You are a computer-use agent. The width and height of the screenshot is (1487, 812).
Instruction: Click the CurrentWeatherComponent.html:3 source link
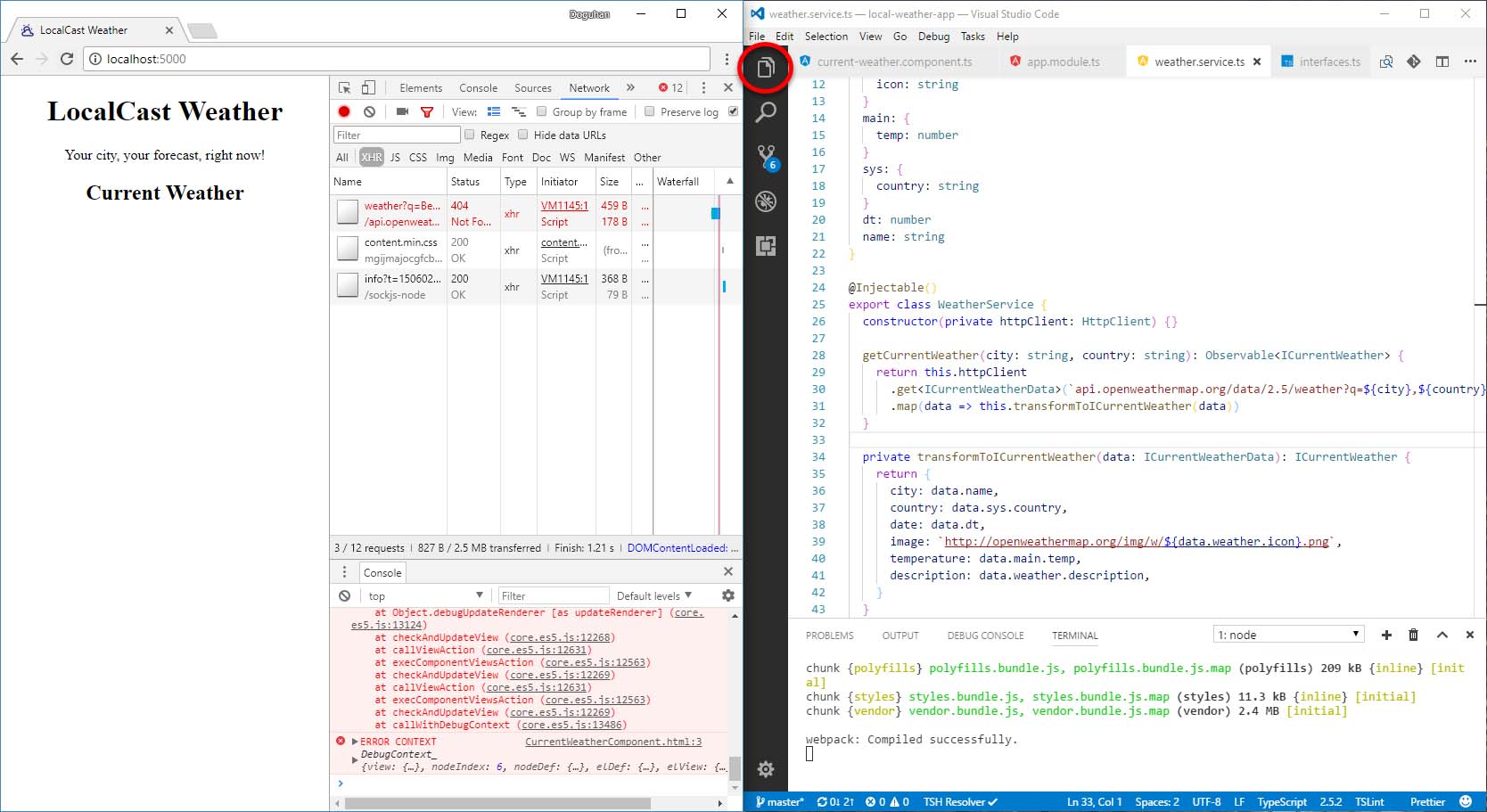pos(612,742)
